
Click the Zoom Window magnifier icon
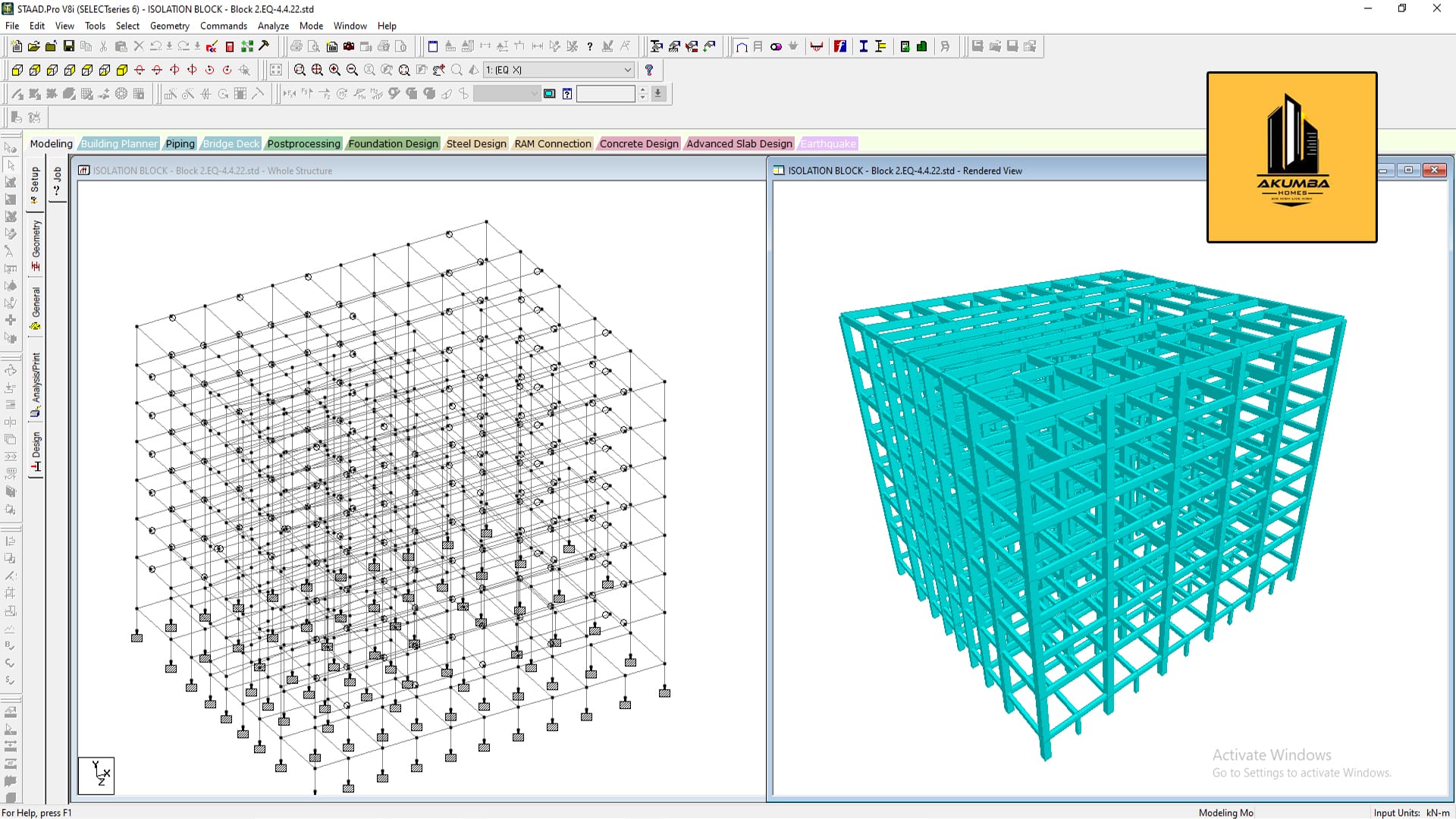pos(300,70)
